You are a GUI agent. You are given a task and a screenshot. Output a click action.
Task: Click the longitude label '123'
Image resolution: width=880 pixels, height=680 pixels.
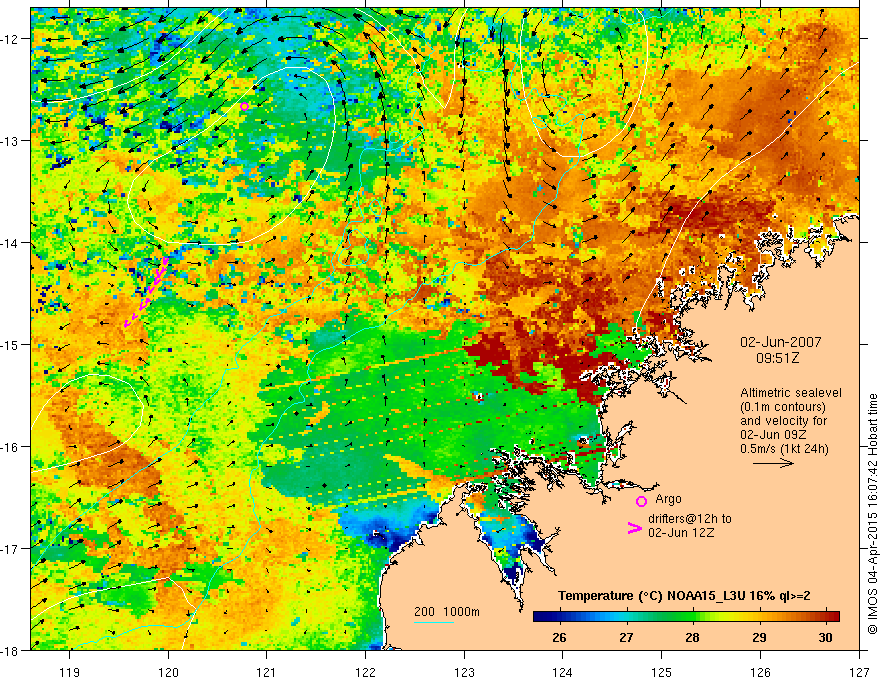(464, 673)
